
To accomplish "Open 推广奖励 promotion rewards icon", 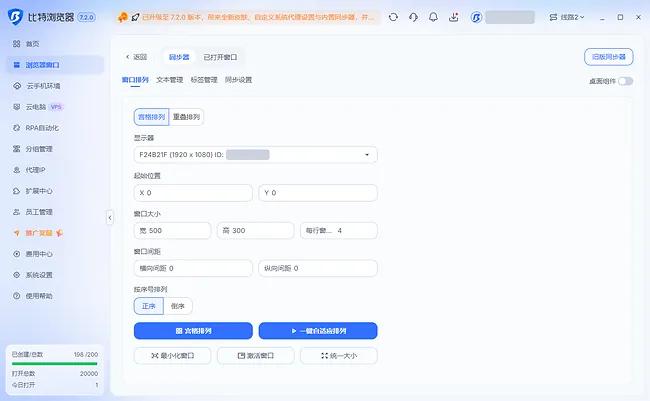I will [17, 233].
